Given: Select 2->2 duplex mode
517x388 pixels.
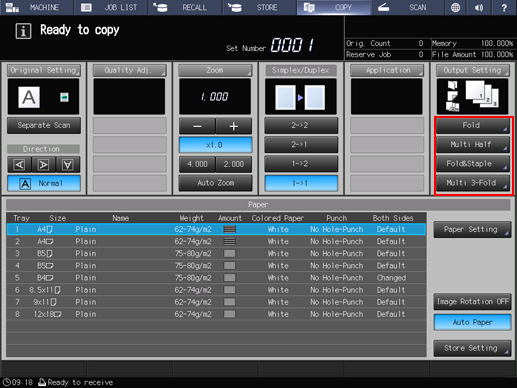Looking at the screenshot, I should pos(301,126).
